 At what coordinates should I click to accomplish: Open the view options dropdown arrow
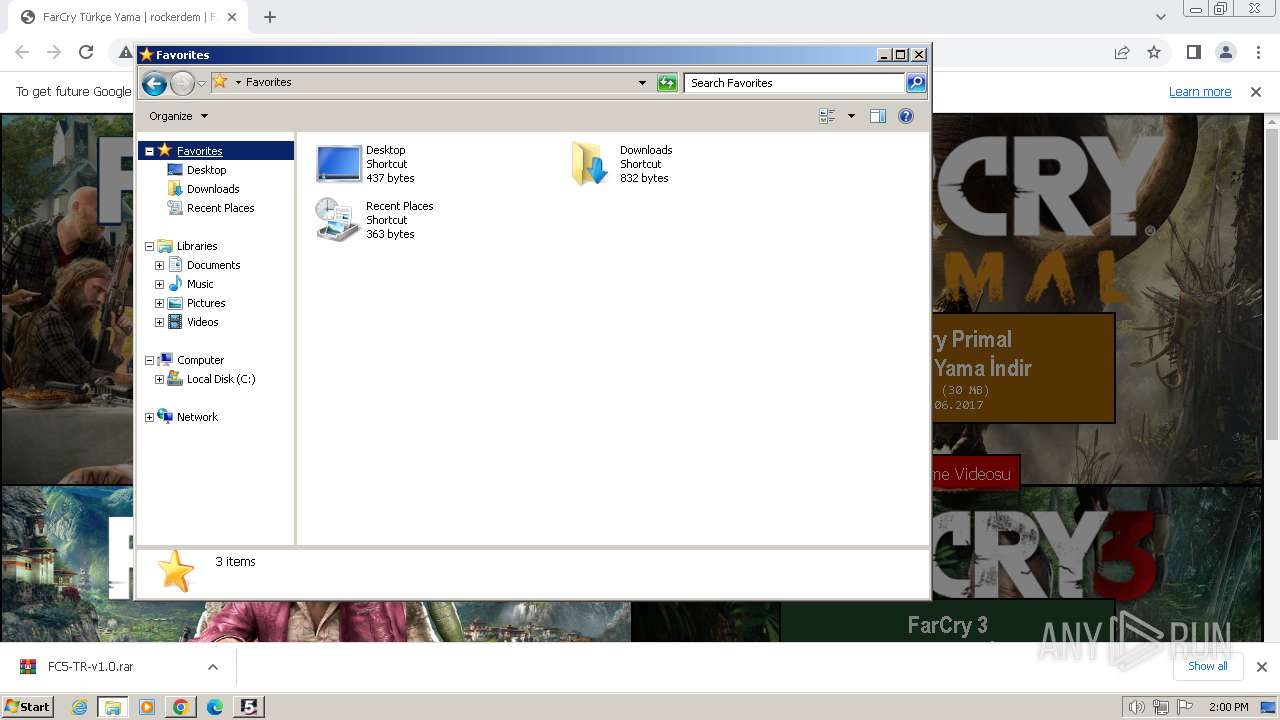click(851, 116)
